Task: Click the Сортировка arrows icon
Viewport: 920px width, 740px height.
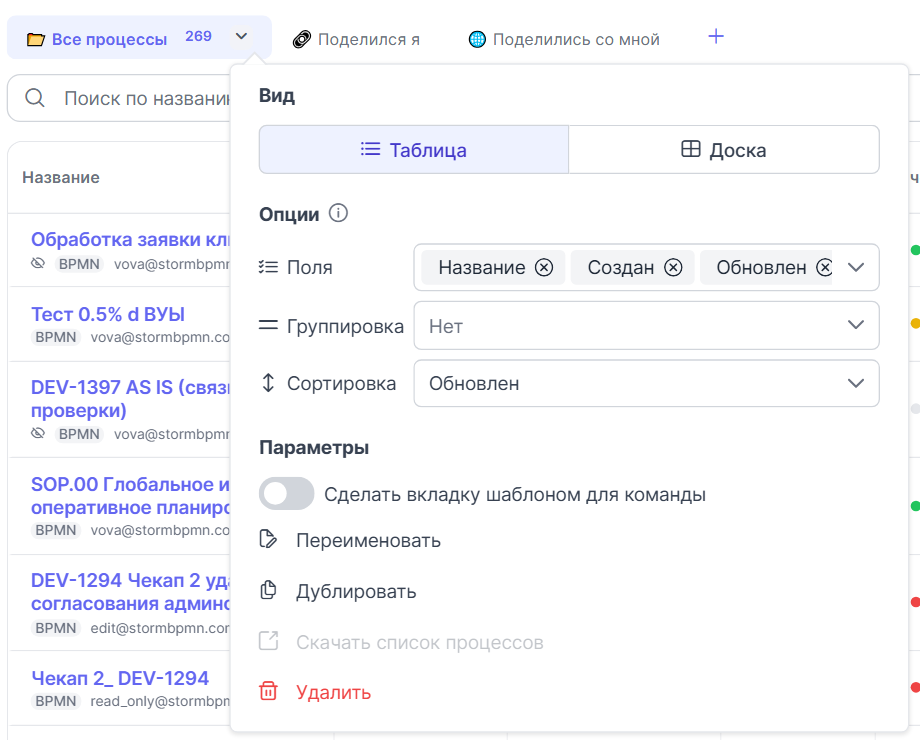Action: 268,383
